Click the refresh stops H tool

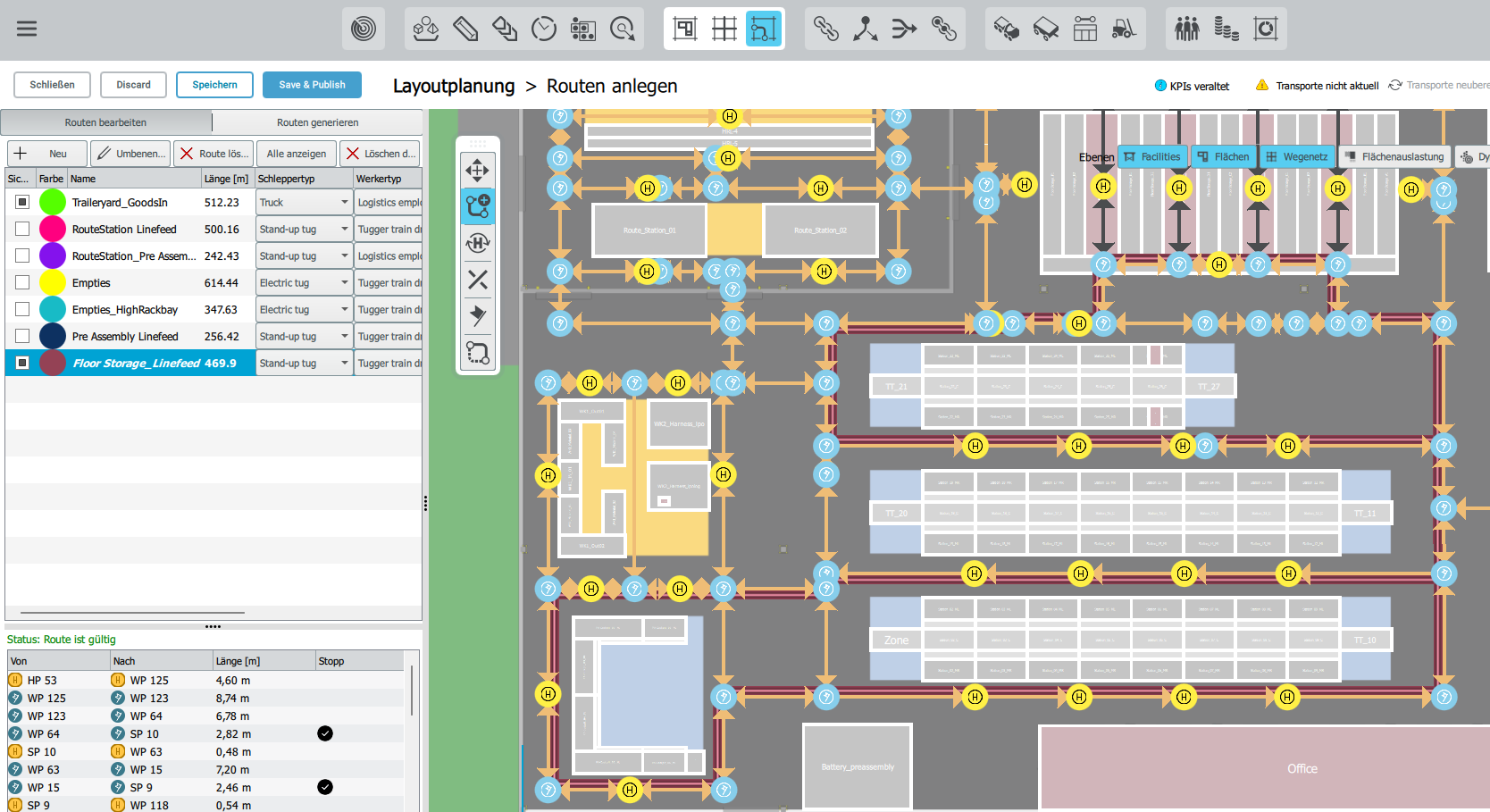[x=478, y=243]
